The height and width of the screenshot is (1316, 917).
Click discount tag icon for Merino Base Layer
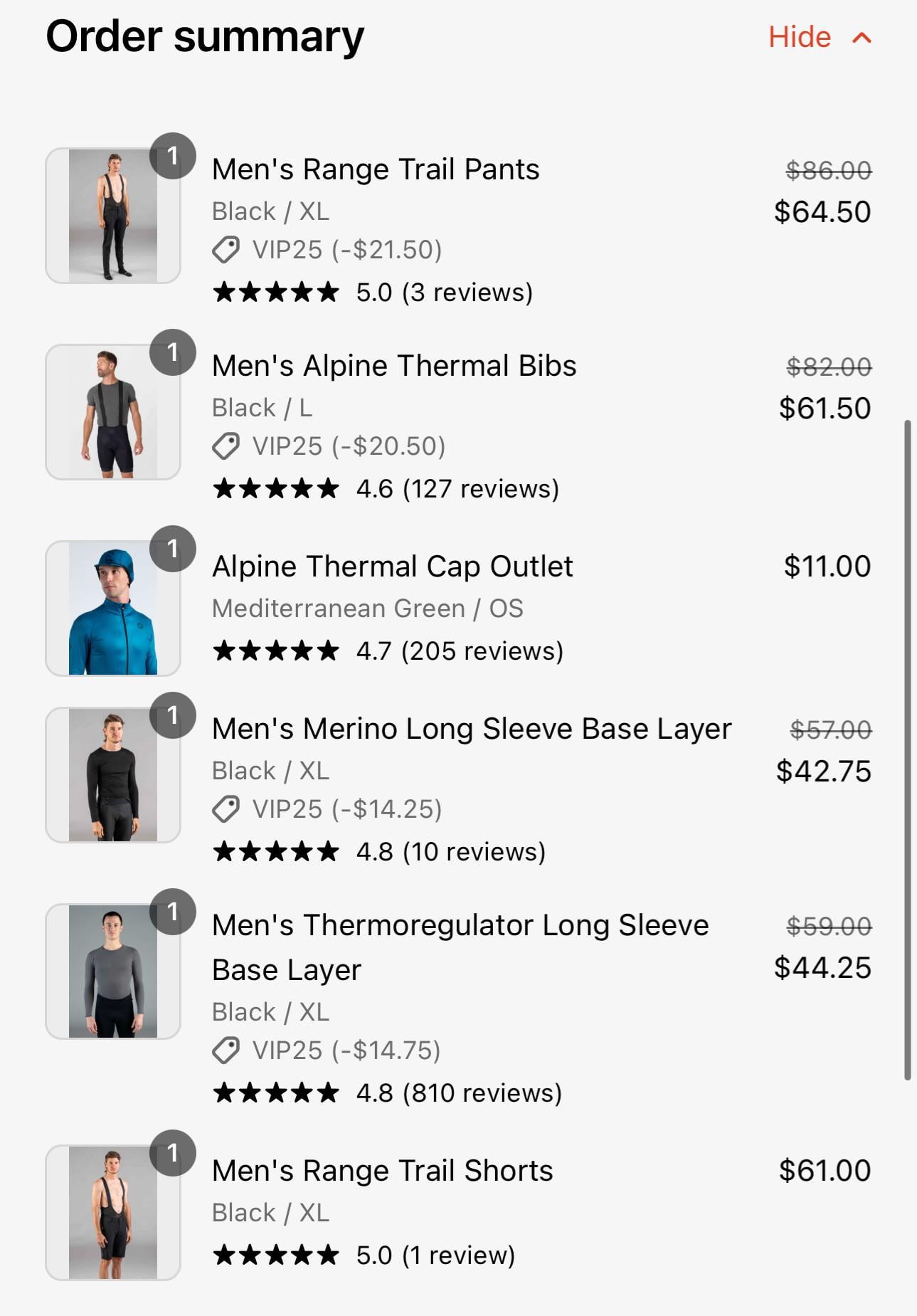pos(226,809)
